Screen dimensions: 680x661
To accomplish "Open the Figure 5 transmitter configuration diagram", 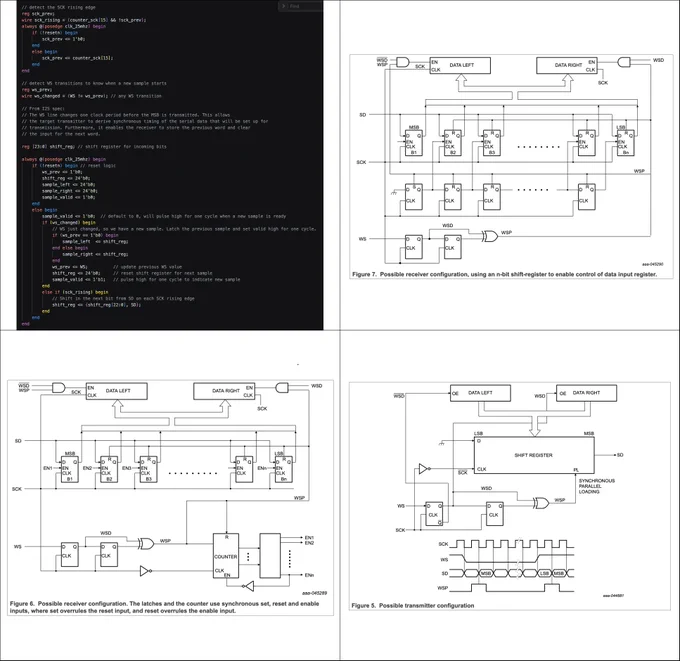I will 510,496.
